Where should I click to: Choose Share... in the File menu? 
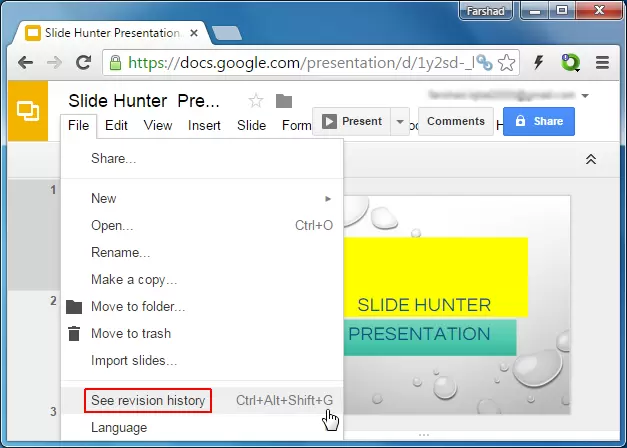pos(202,158)
